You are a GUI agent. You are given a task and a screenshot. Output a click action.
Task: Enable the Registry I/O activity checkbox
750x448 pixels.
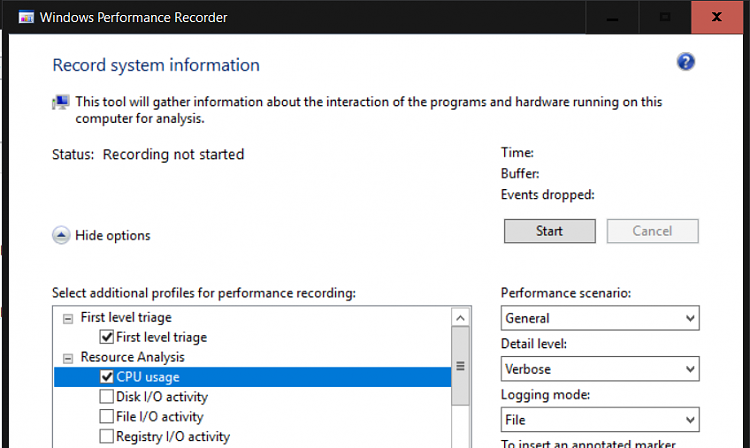click(107, 436)
